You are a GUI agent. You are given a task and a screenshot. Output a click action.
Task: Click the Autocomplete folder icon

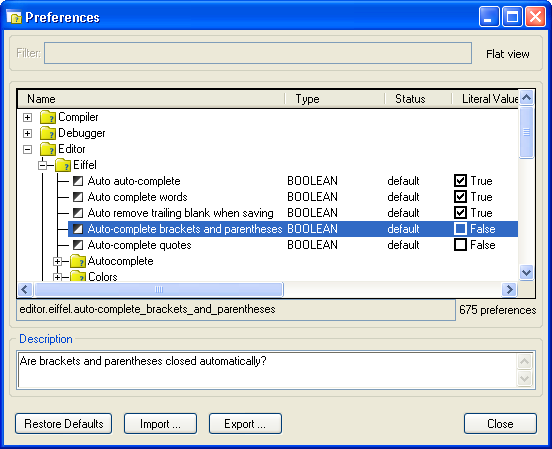pos(78,261)
